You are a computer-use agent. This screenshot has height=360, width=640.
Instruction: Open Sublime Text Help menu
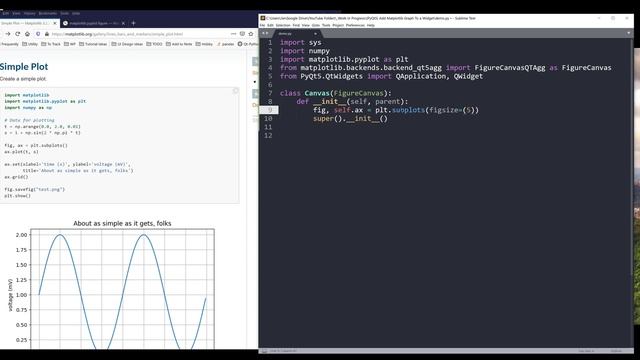pyautogui.click(x=371, y=25)
